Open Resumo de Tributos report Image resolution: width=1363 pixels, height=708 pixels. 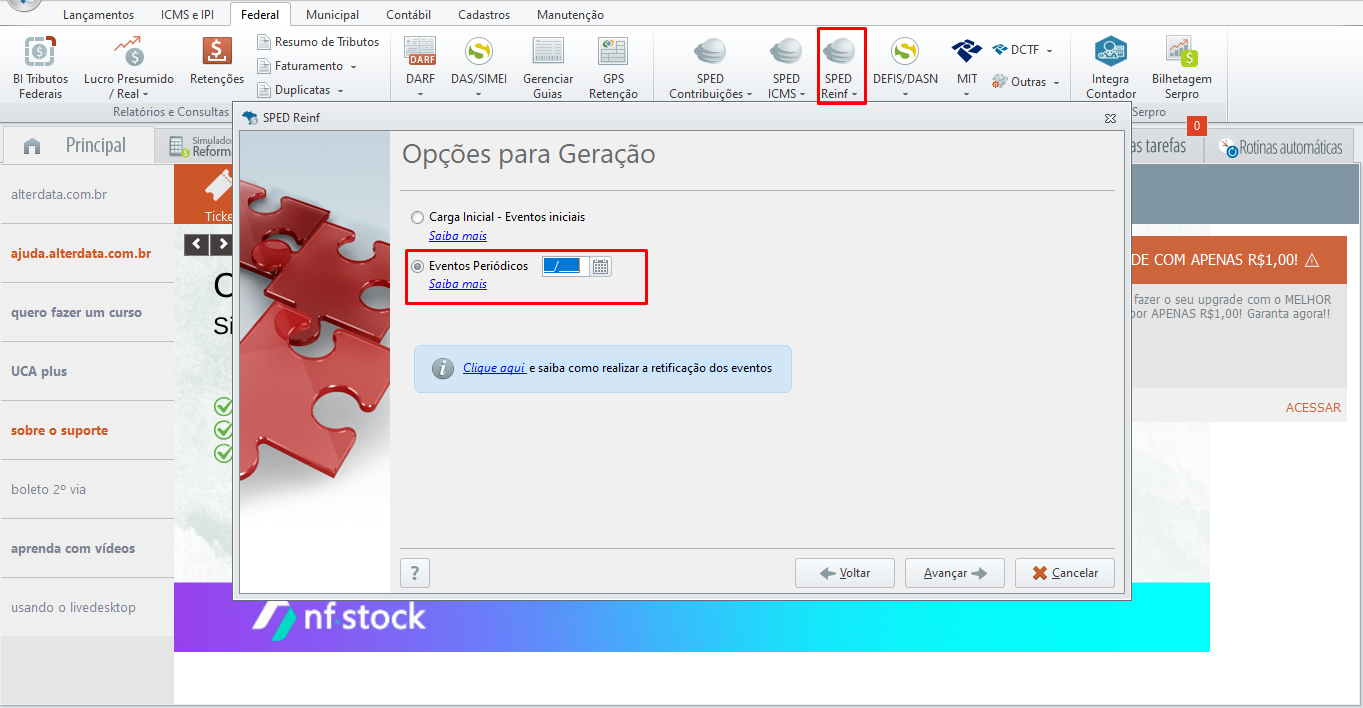point(318,42)
